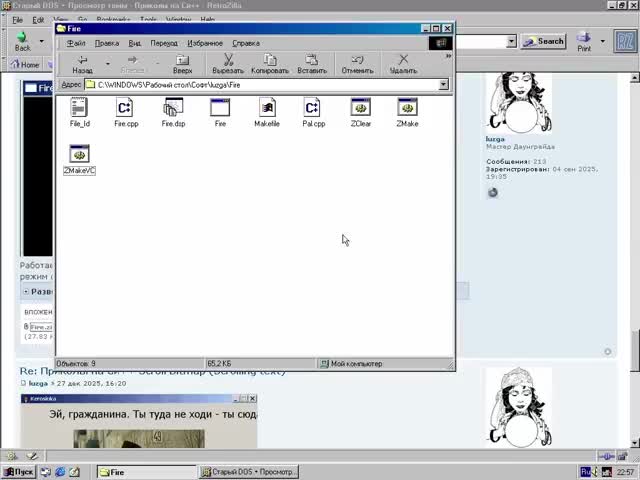Click the Удалить (Delete) toolbar button
Screen dimensions: 640x480
(403, 64)
